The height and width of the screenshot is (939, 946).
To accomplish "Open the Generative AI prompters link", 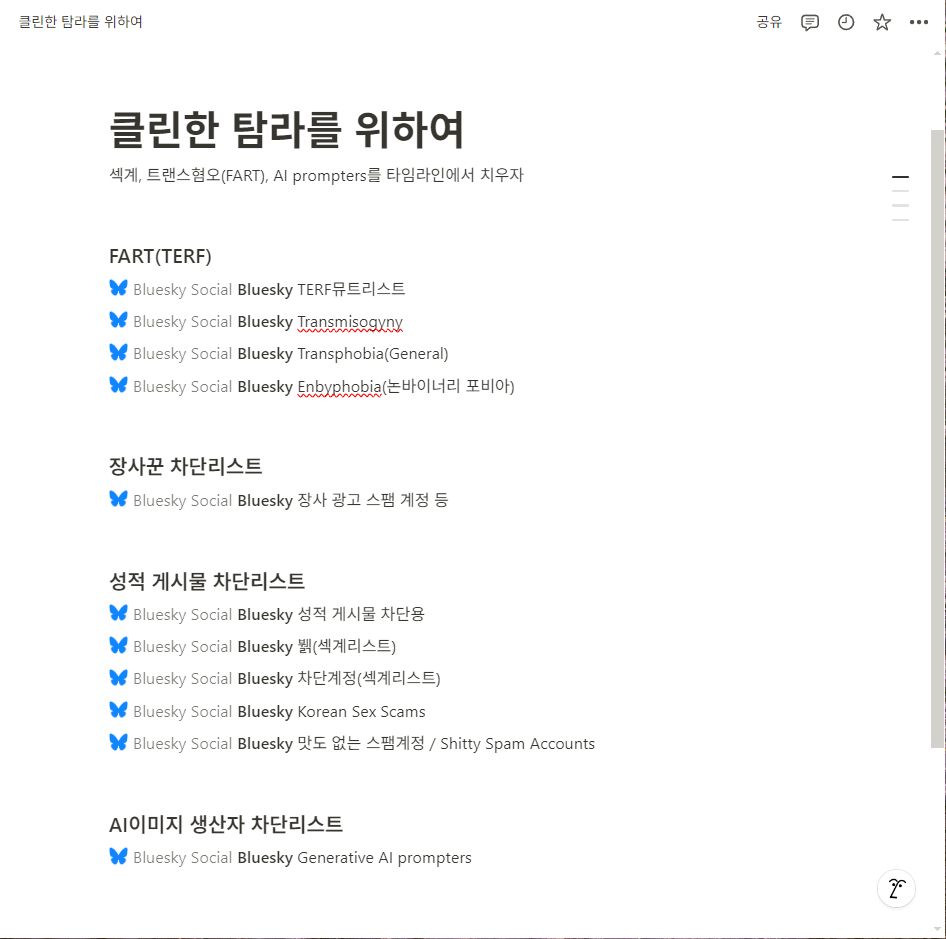I will (x=291, y=858).
